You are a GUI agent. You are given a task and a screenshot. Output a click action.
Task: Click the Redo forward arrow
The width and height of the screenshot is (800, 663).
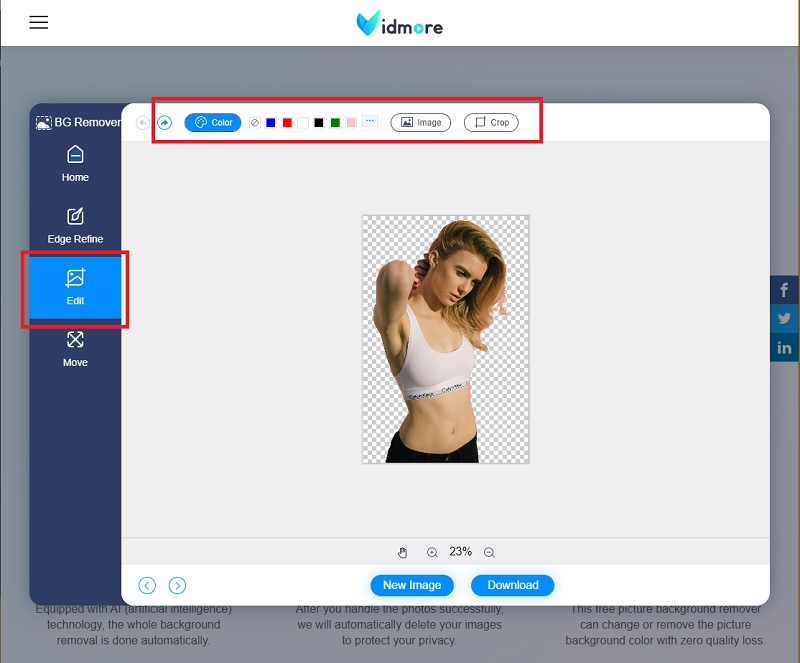coord(164,122)
